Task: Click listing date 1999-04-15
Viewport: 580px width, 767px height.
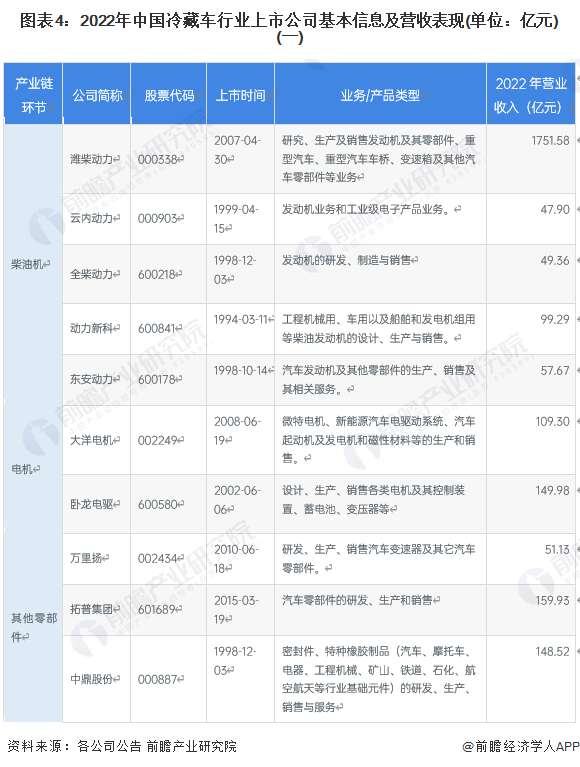Action: point(238,219)
